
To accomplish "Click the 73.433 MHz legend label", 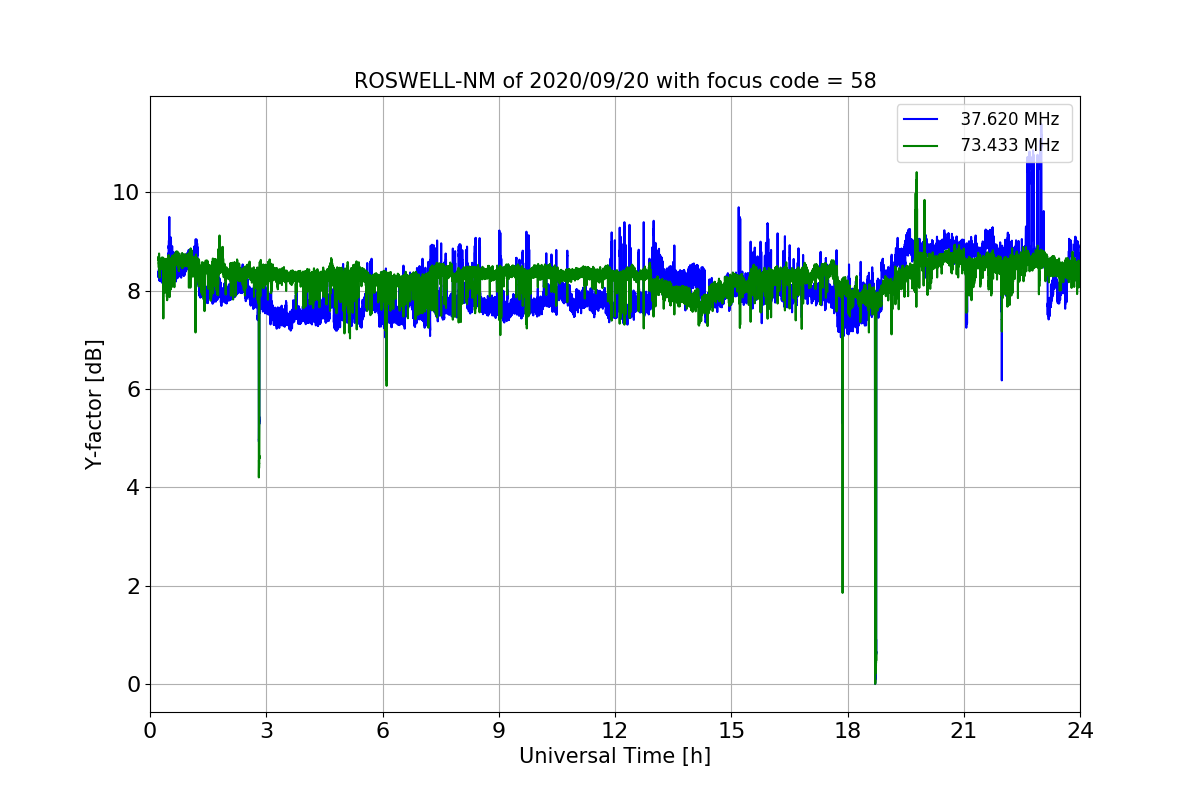I will coord(1009,145).
